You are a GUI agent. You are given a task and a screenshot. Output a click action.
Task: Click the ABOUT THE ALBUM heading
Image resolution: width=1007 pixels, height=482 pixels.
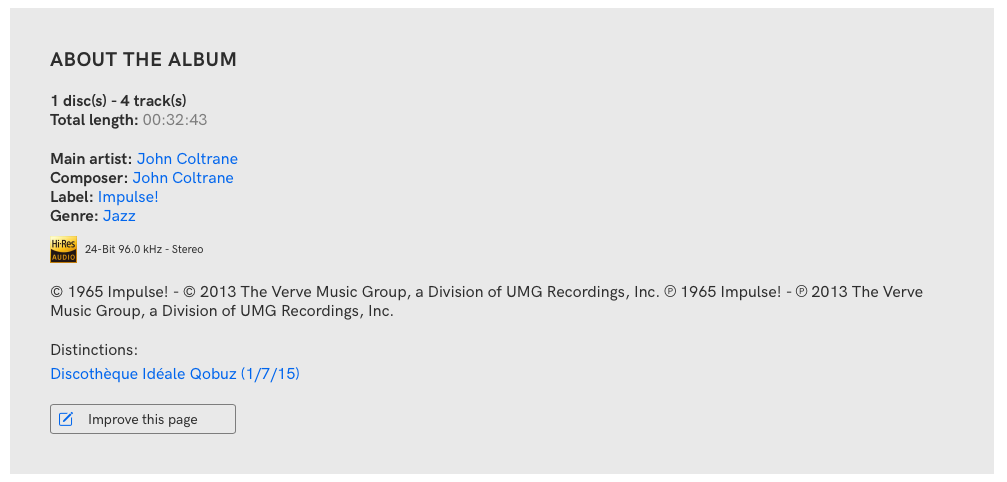tap(143, 60)
